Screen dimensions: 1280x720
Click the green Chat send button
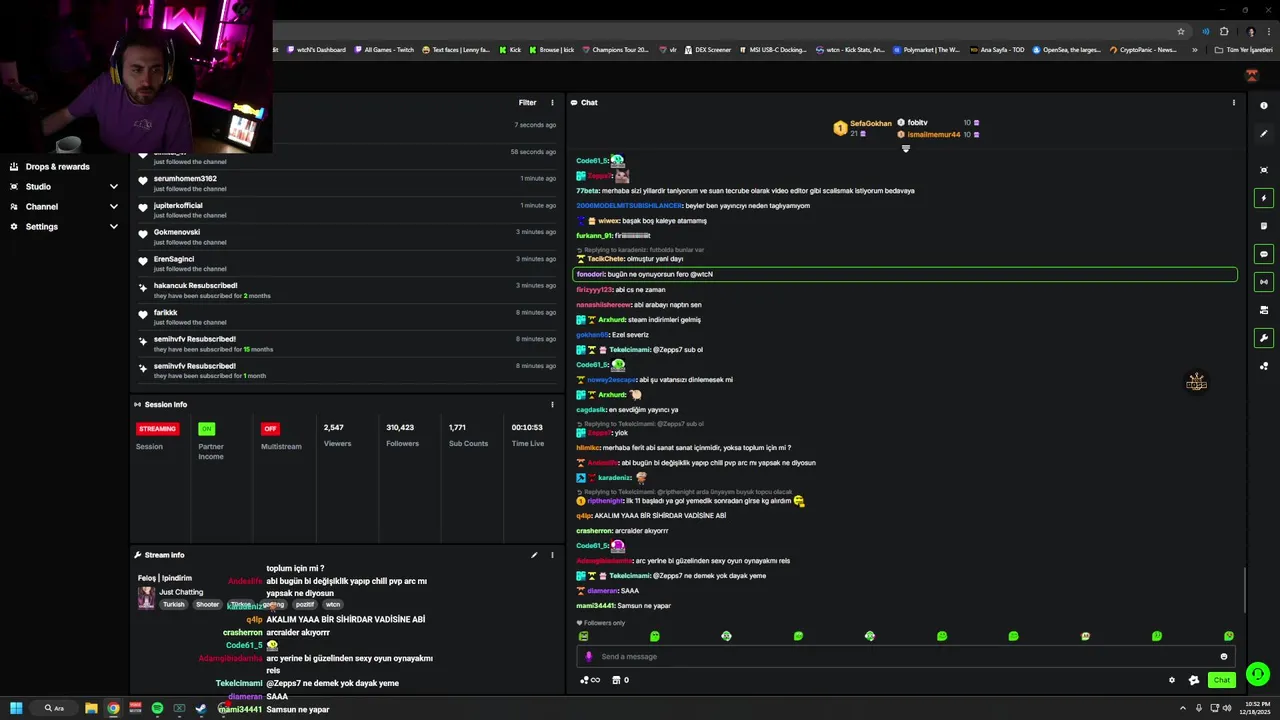click(1222, 680)
